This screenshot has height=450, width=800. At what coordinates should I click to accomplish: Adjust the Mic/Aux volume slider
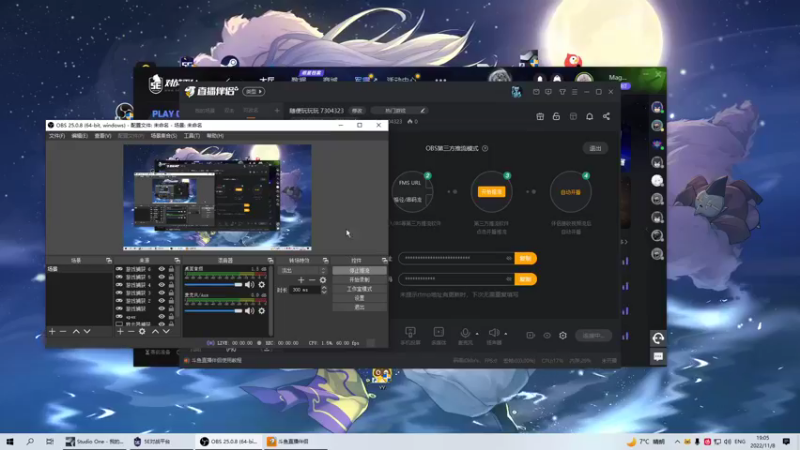pos(214,311)
